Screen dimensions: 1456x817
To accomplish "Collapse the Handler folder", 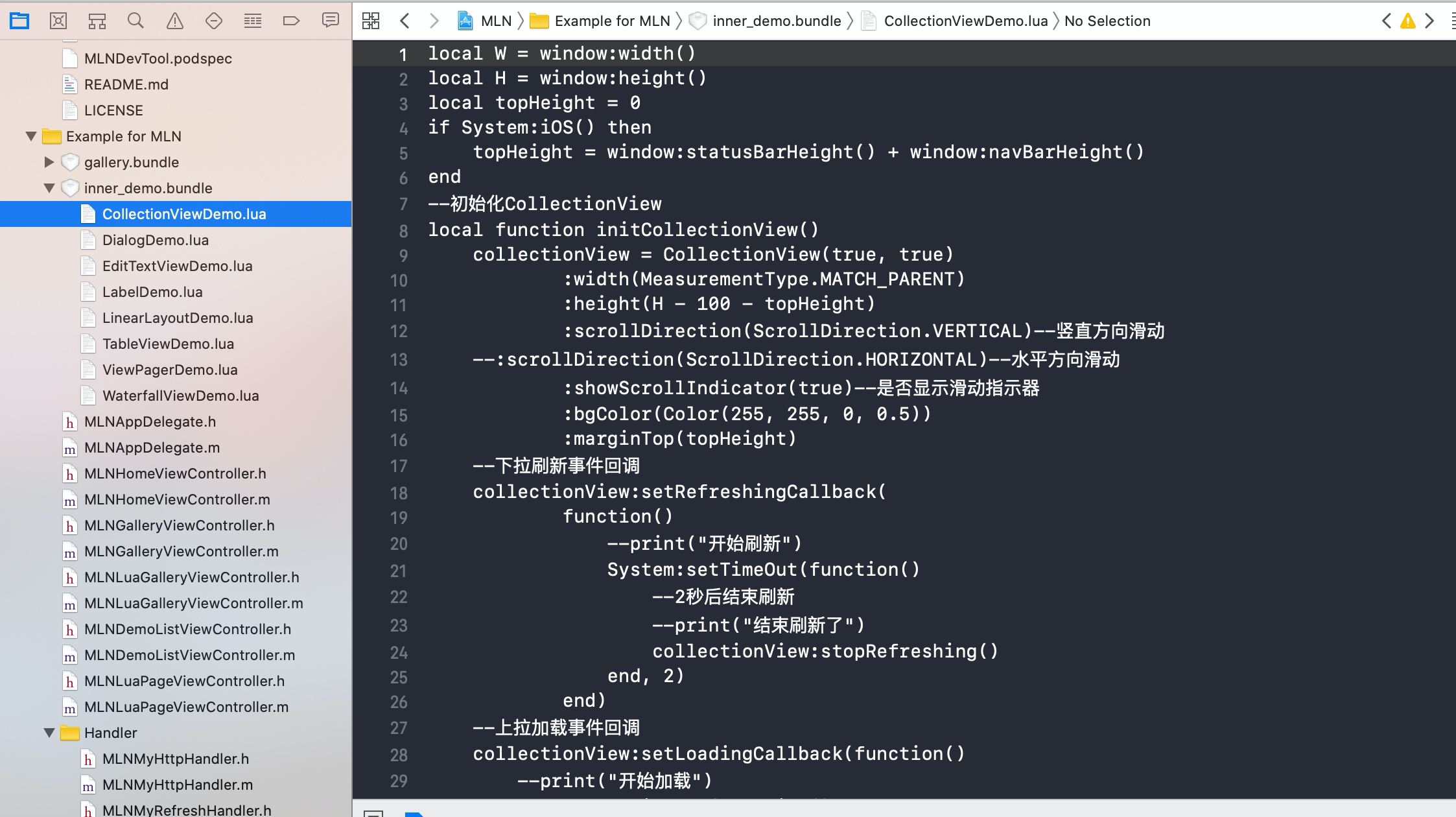I will 49,733.
